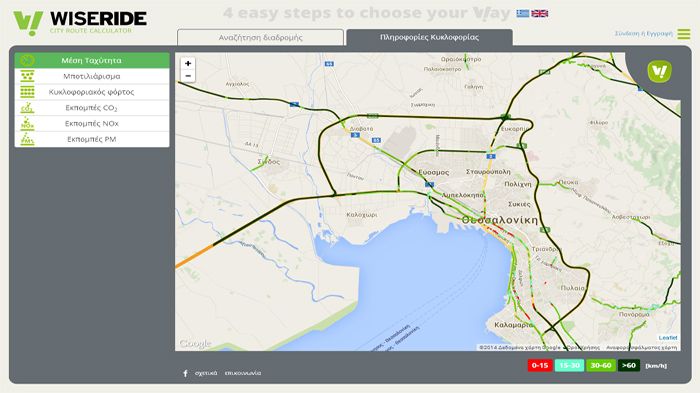Image resolution: width=700 pixels, height=393 pixels.
Task: Open the Facebook page icon
Action: click(185, 373)
